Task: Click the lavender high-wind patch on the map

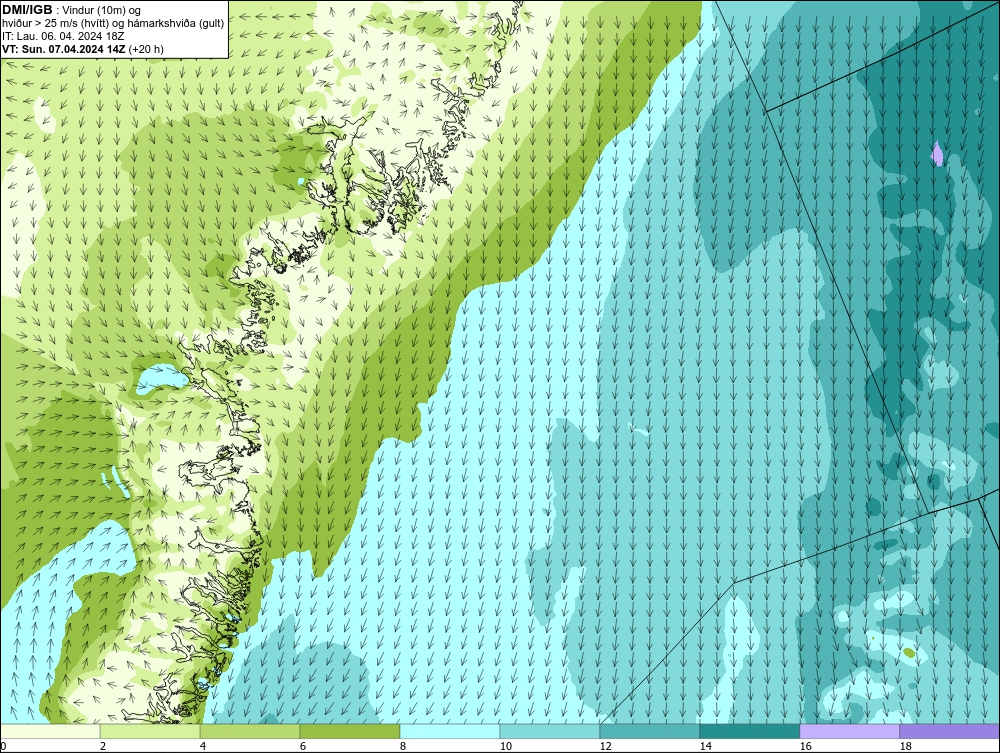Action: [x=938, y=154]
